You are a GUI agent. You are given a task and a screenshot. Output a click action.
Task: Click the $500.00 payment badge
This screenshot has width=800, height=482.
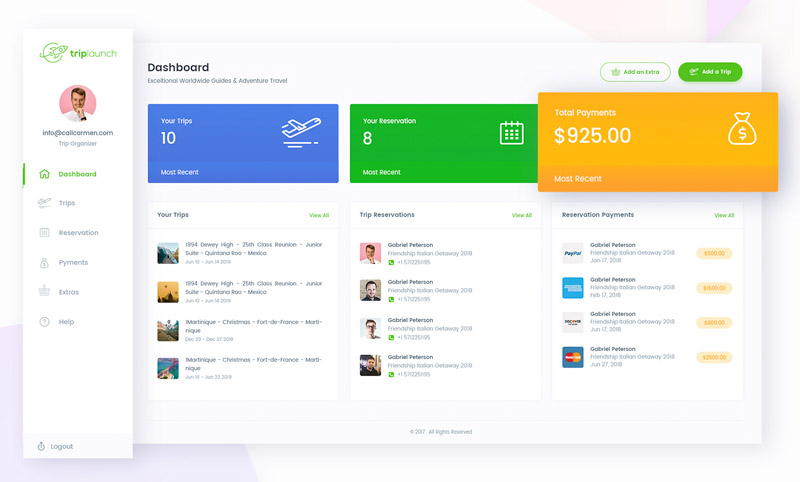714,253
